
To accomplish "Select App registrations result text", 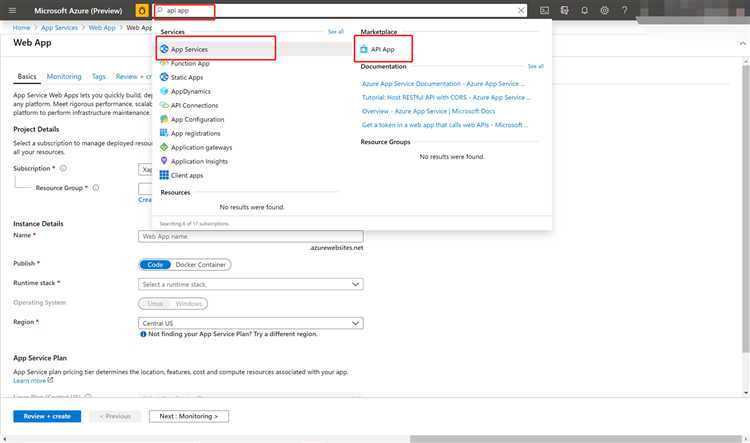I will [x=196, y=133].
